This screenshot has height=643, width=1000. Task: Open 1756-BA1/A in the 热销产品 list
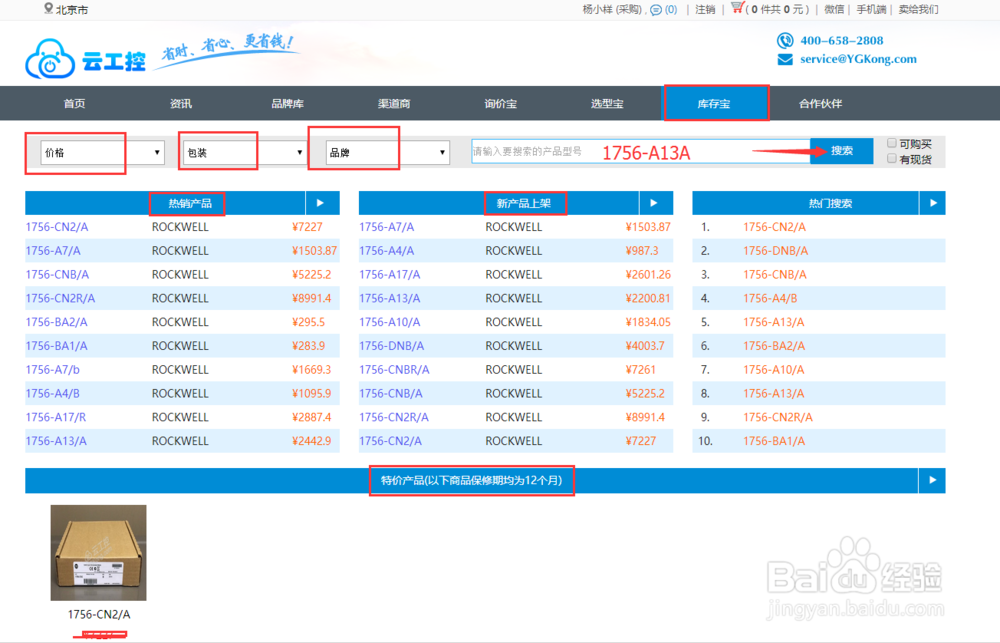click(56, 346)
